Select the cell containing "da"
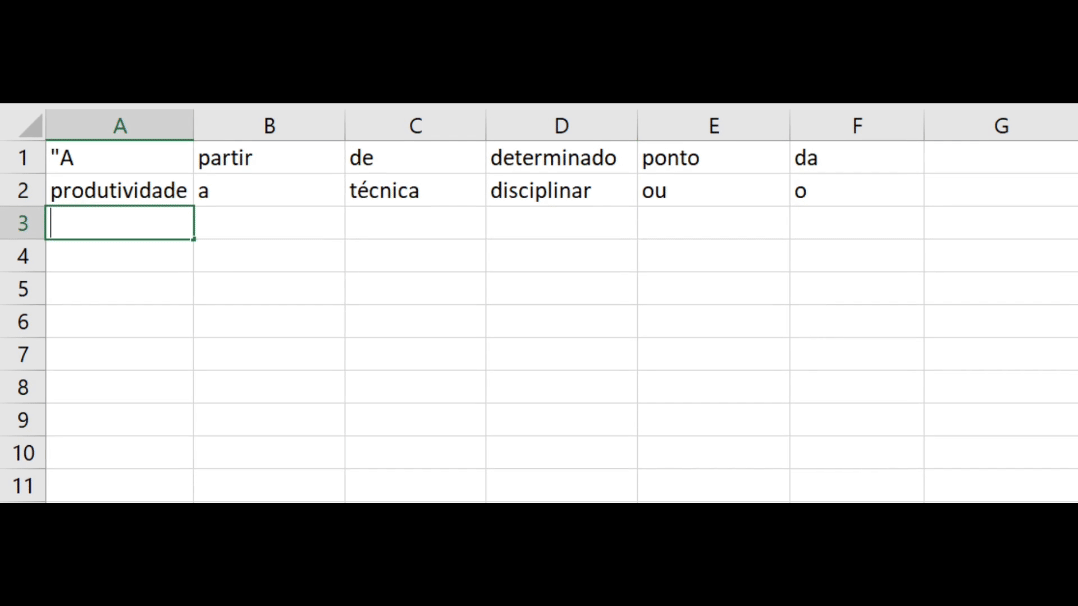This screenshot has width=1078, height=606. point(856,158)
